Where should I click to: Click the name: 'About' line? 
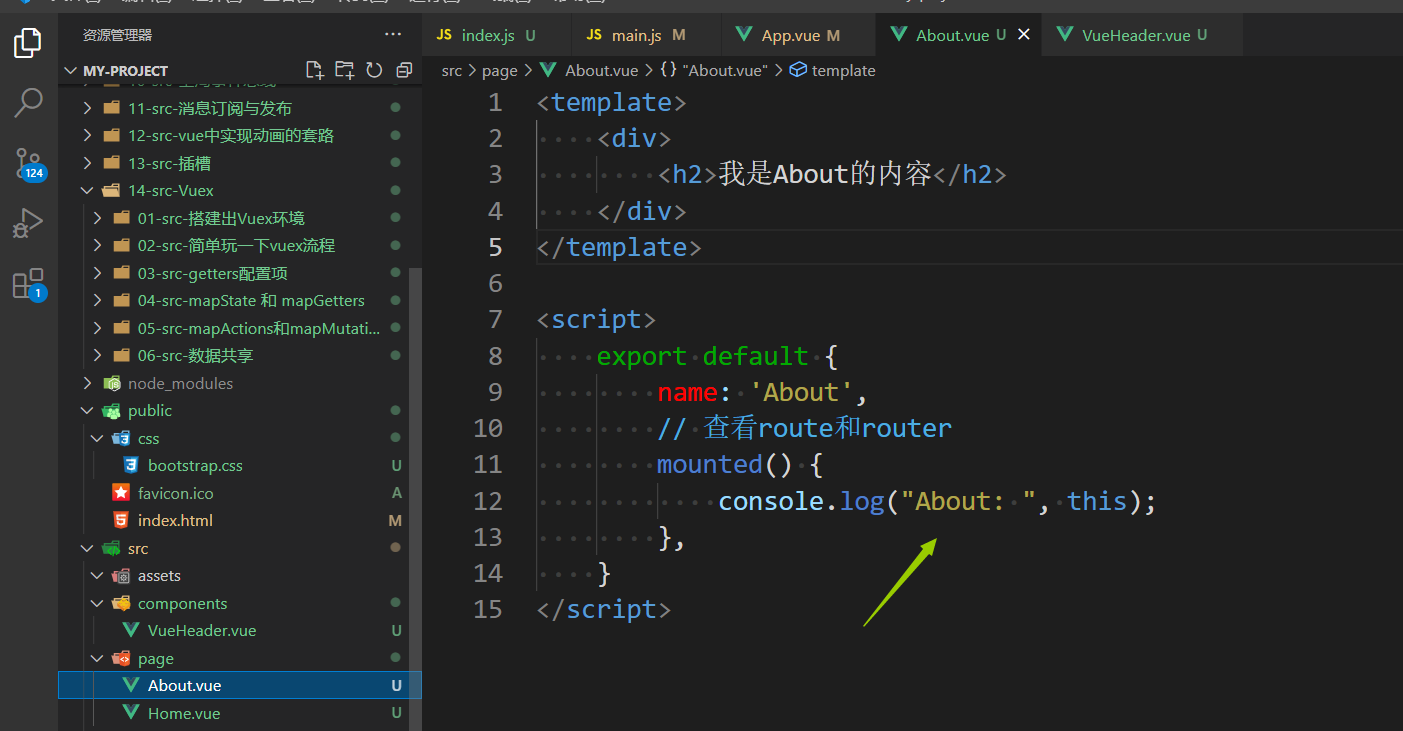pyautogui.click(x=762, y=392)
